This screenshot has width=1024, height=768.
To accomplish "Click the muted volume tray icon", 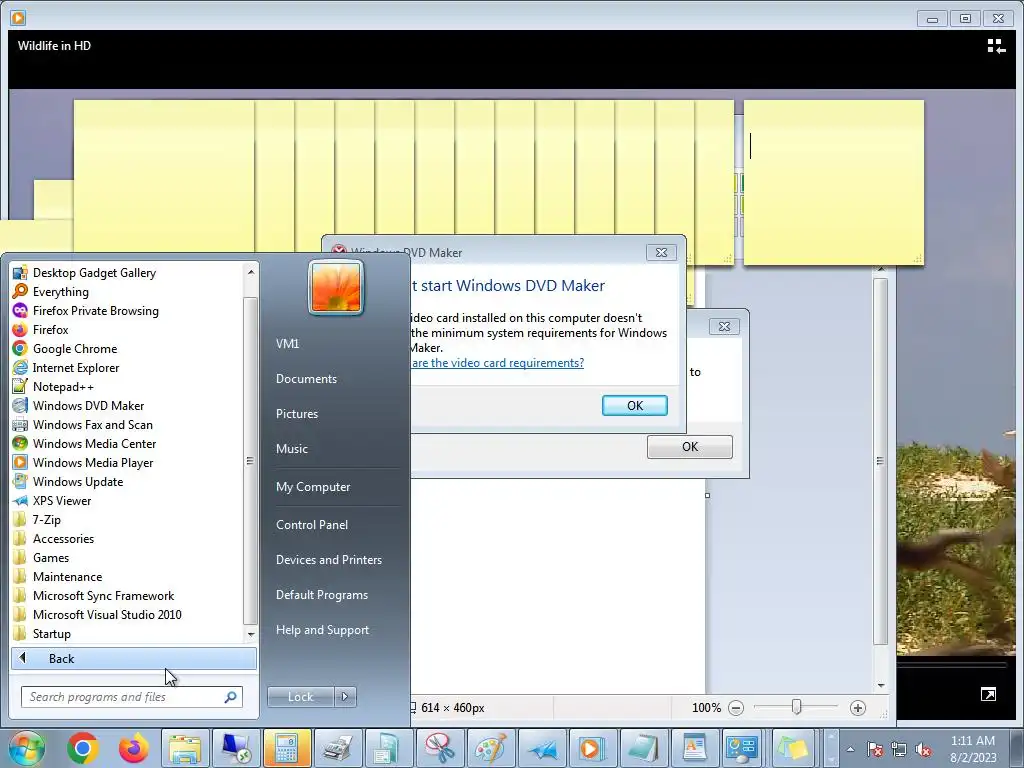I will [x=923, y=750].
